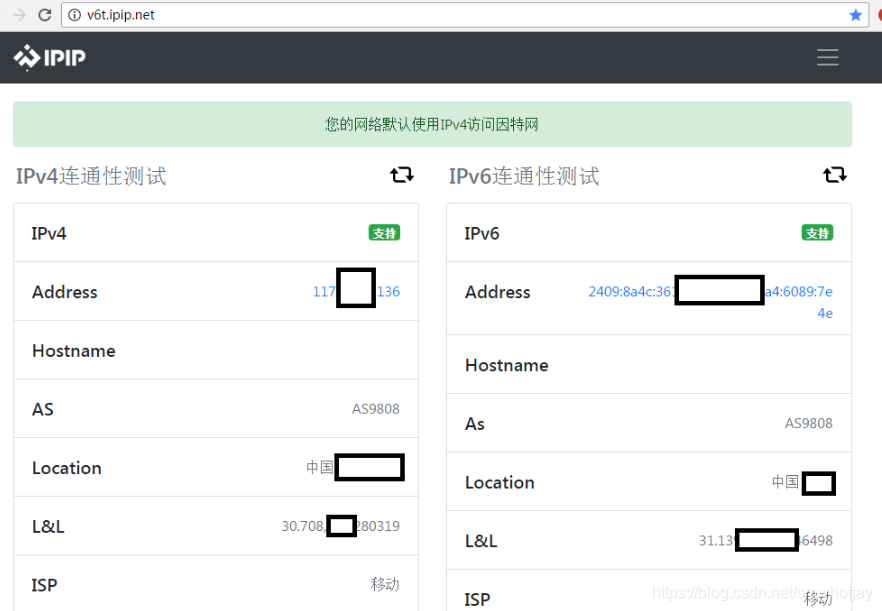This screenshot has height=611, width=882.
Task: Click the green connectivity status banner
Action: coord(431,124)
